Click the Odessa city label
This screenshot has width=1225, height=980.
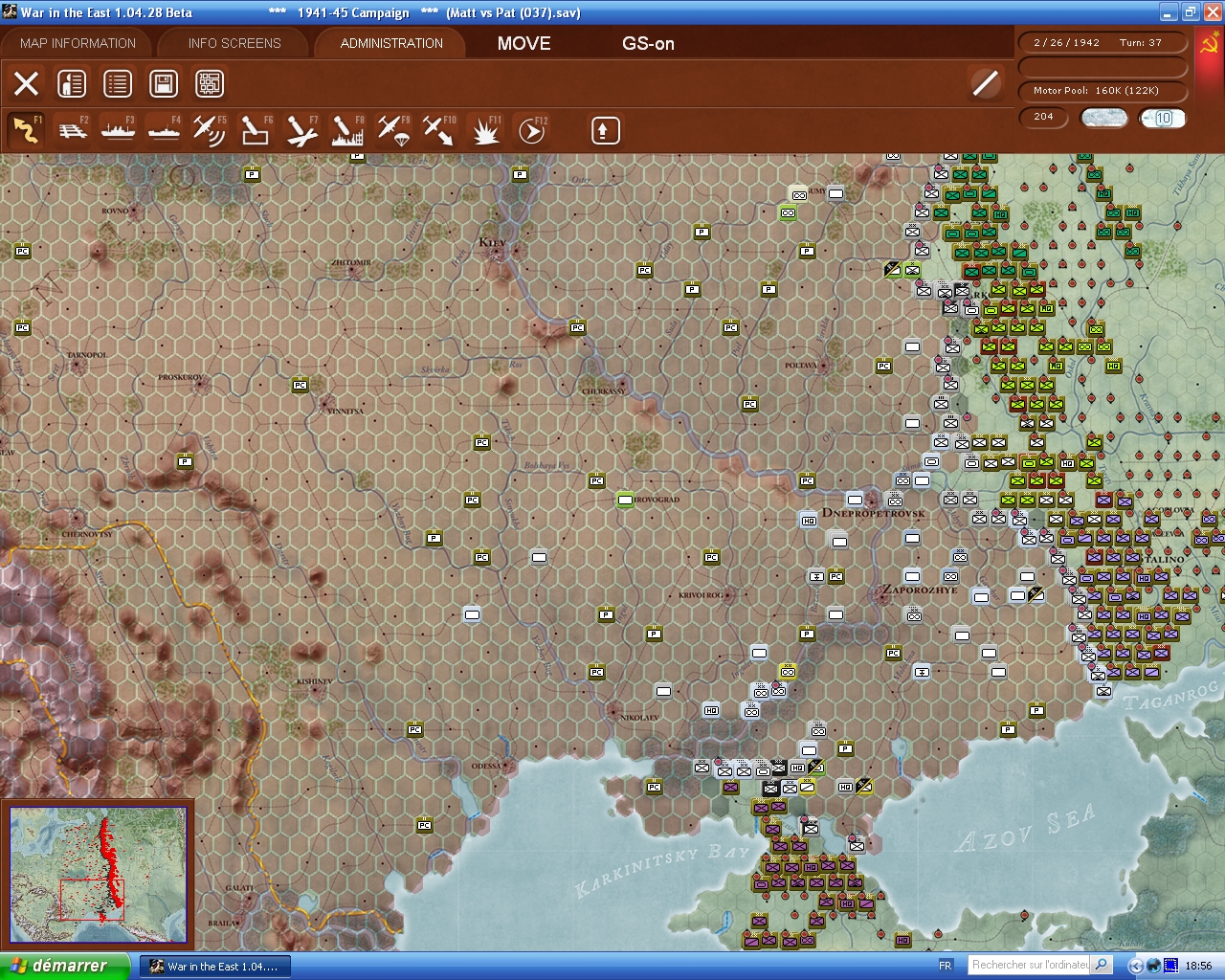(x=485, y=767)
